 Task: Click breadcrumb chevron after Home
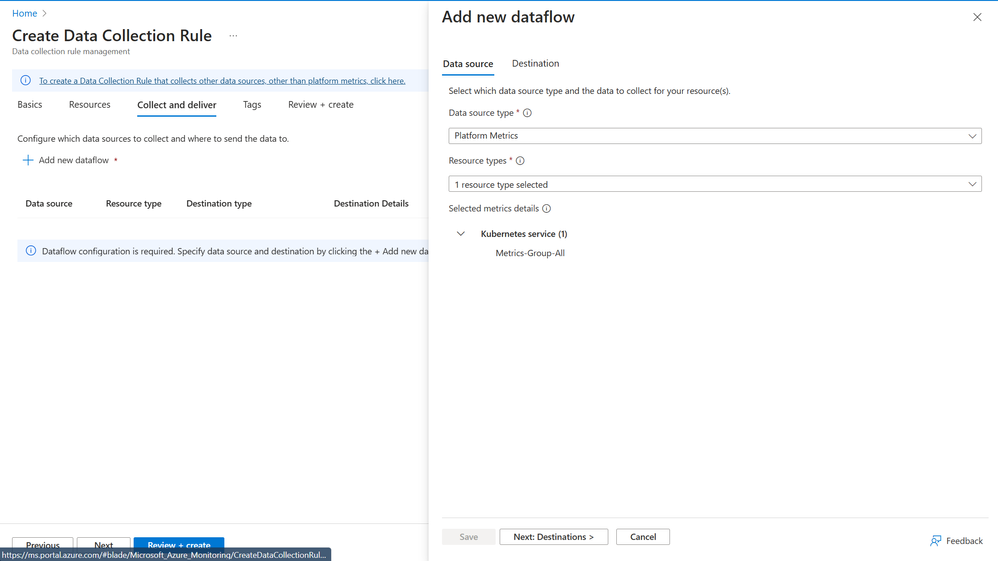(x=45, y=13)
